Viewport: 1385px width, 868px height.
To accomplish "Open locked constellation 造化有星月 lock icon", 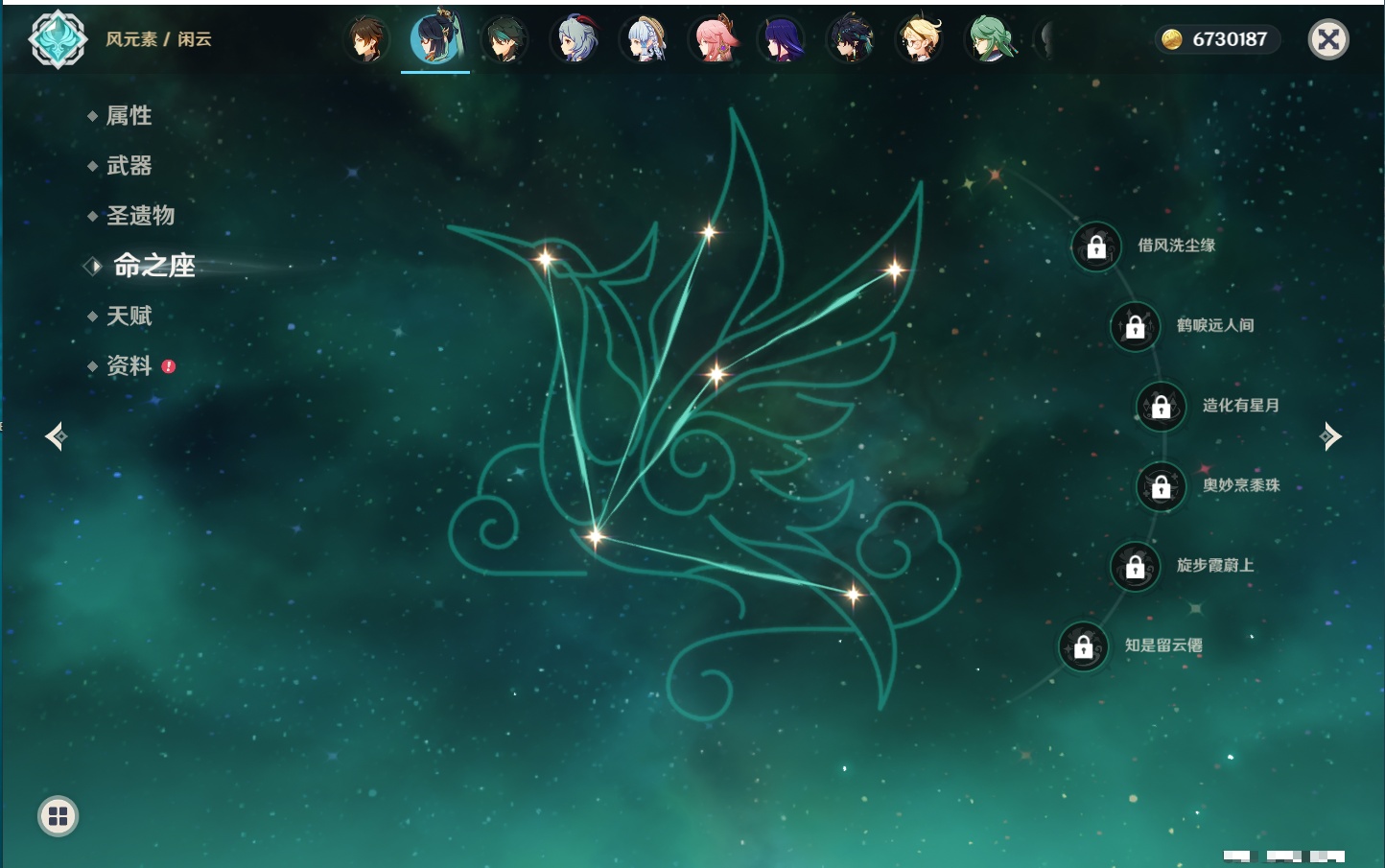I will tap(1162, 407).
